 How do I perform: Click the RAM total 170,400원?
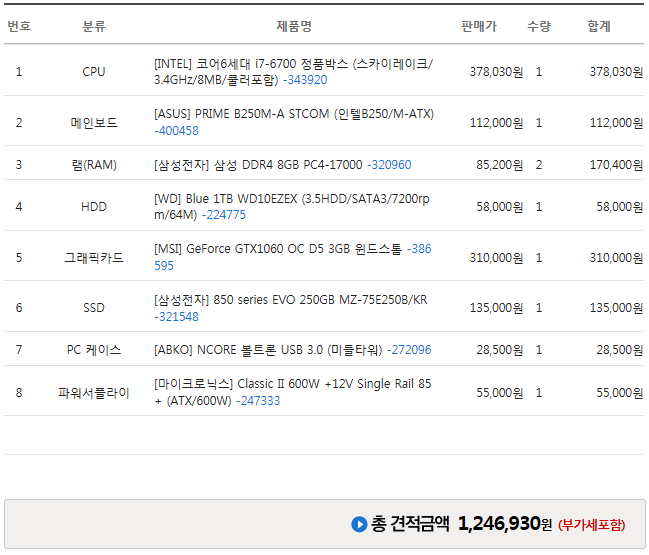point(616,165)
